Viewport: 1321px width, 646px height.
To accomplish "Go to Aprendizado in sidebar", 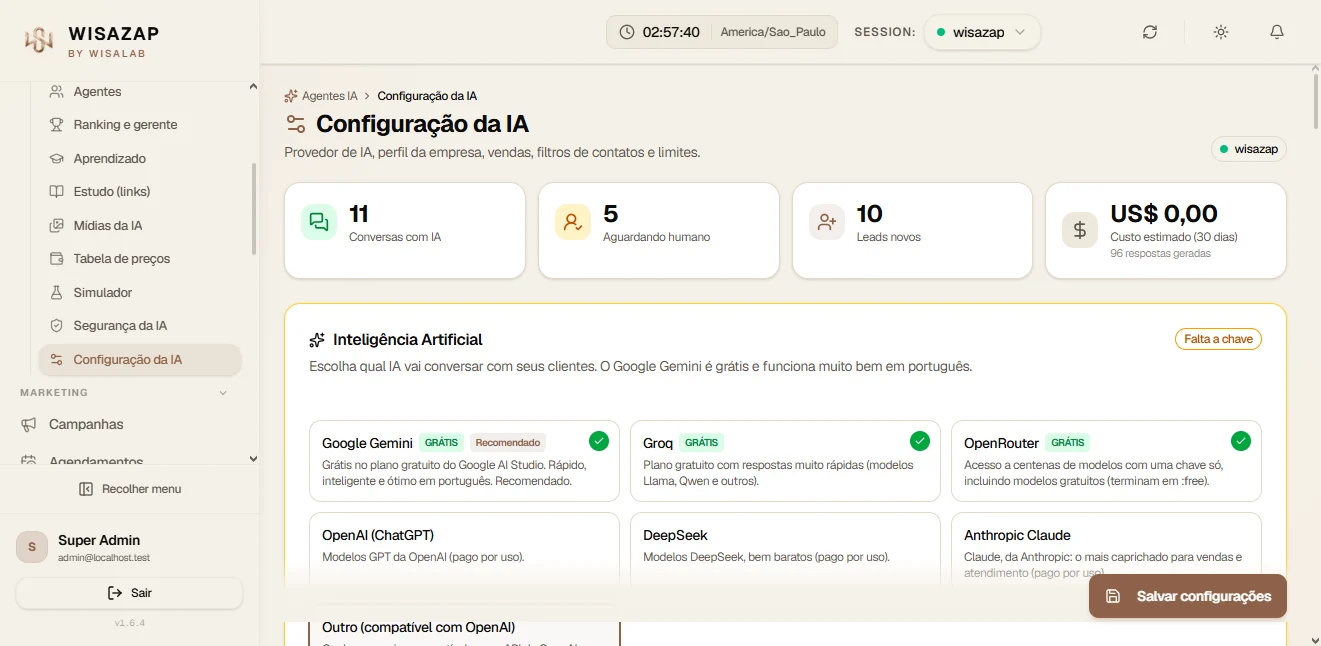I will (x=139, y=158).
